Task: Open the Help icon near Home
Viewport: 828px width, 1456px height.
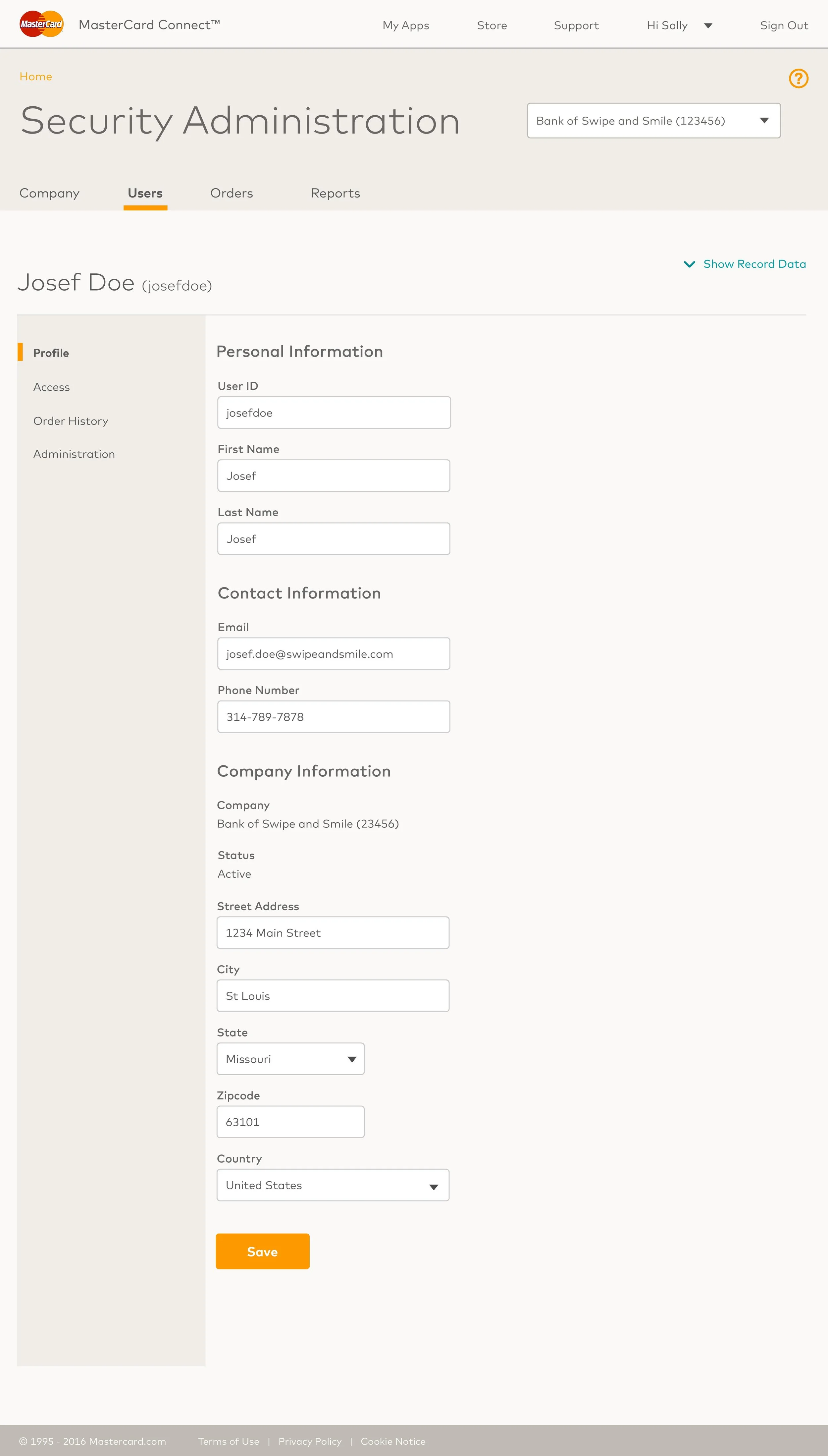Action: click(799, 78)
